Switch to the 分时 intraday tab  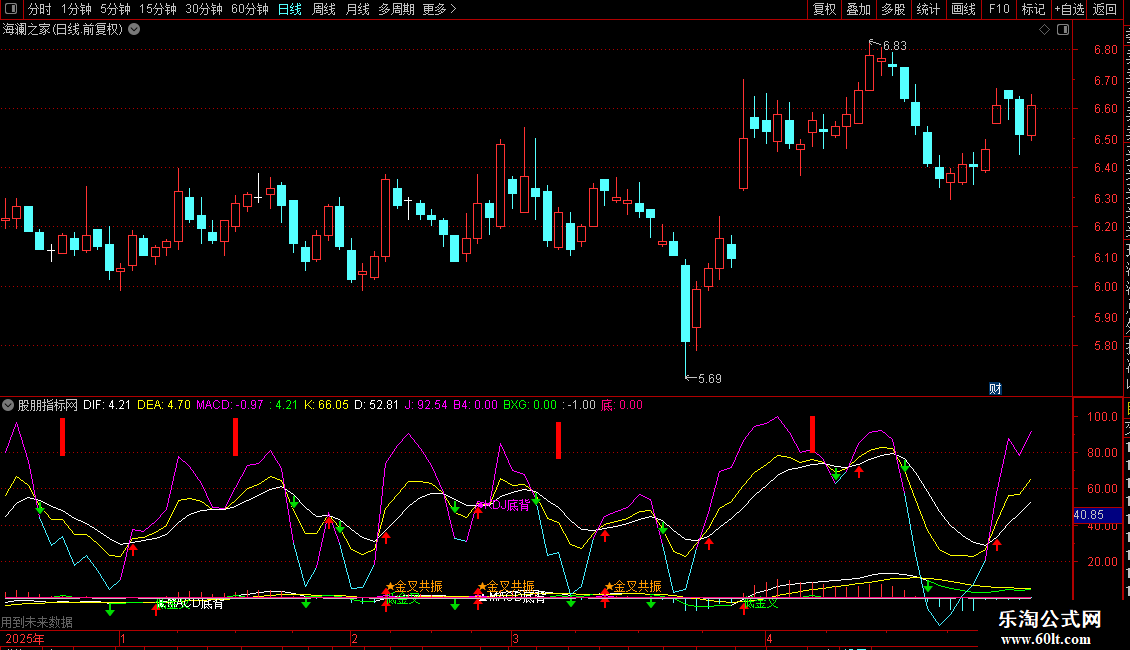(40, 9)
